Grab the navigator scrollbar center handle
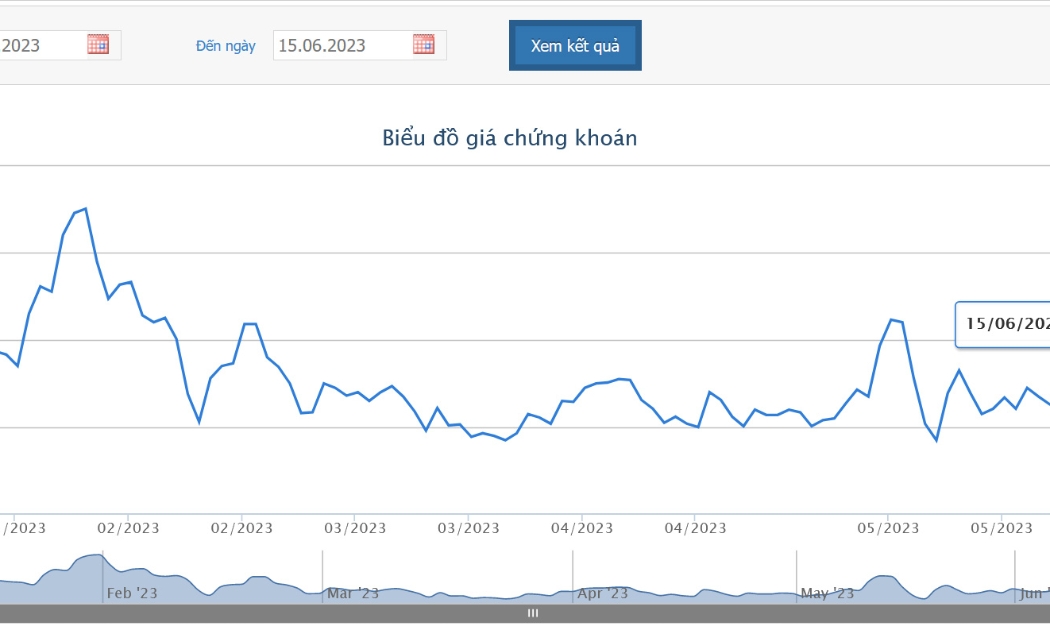This screenshot has height=630, width=1050. click(533, 613)
